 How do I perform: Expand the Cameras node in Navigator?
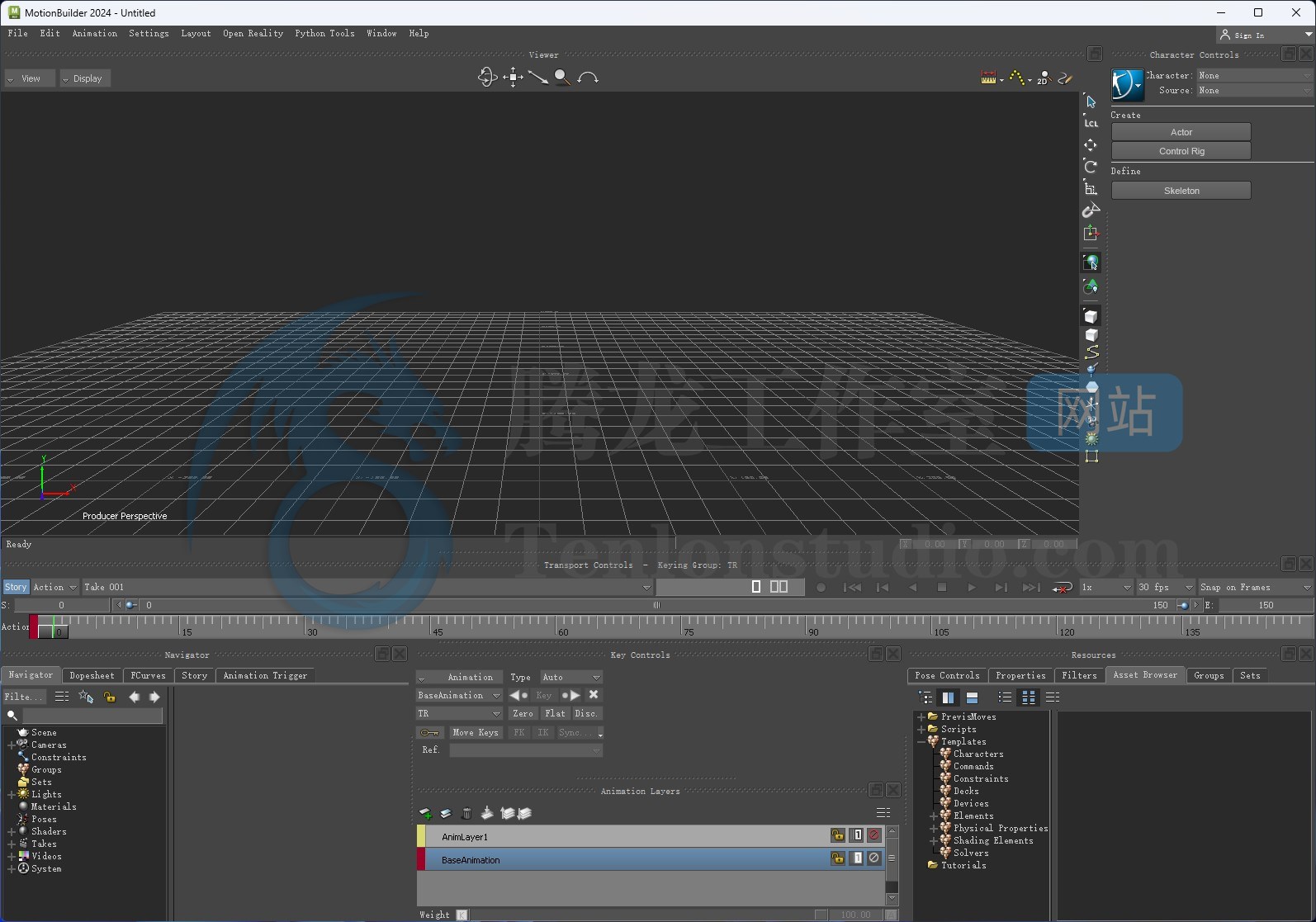12,745
